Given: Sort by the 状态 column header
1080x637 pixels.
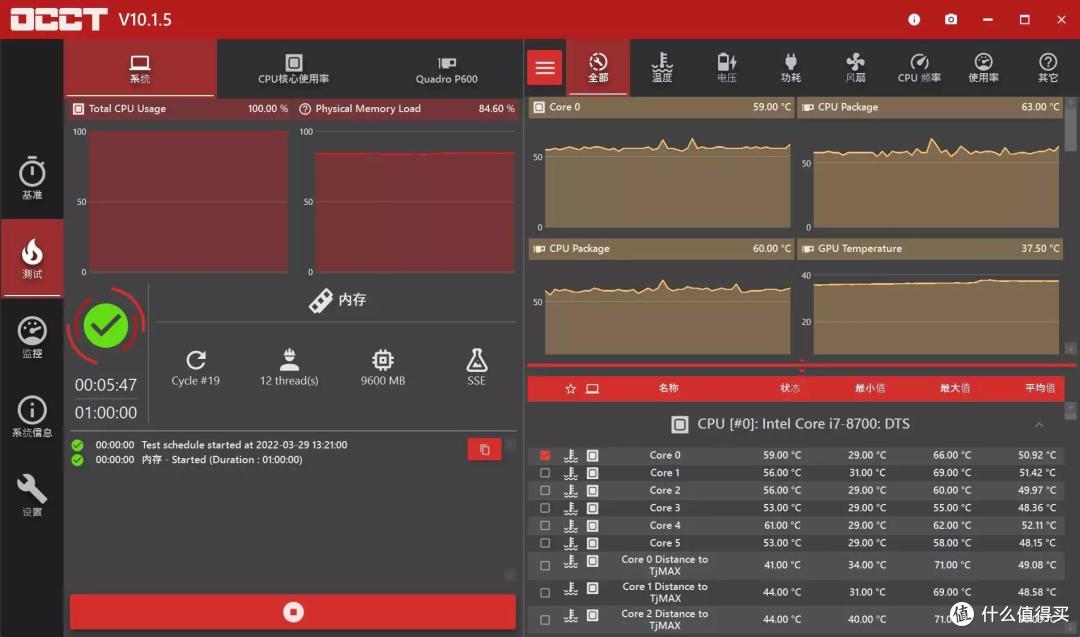Looking at the screenshot, I should point(790,388).
